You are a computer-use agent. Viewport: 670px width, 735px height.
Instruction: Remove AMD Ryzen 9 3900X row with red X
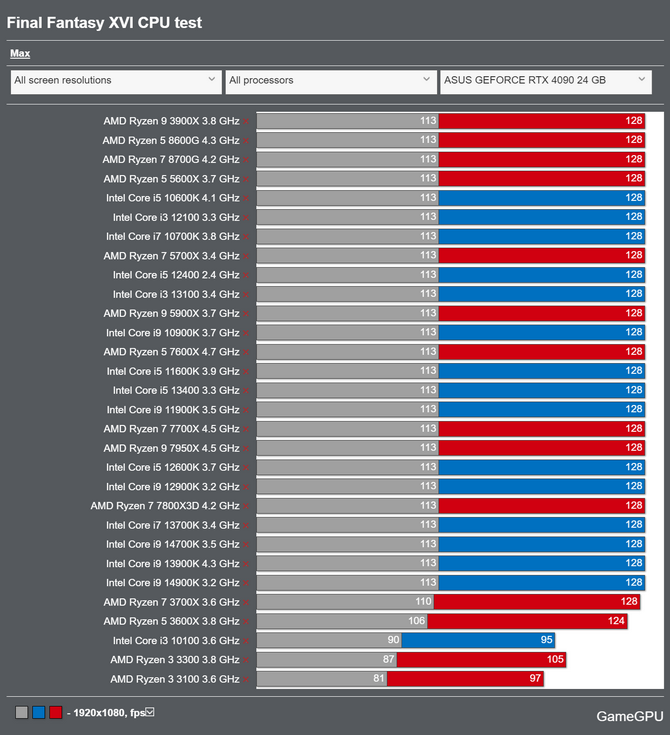246,121
